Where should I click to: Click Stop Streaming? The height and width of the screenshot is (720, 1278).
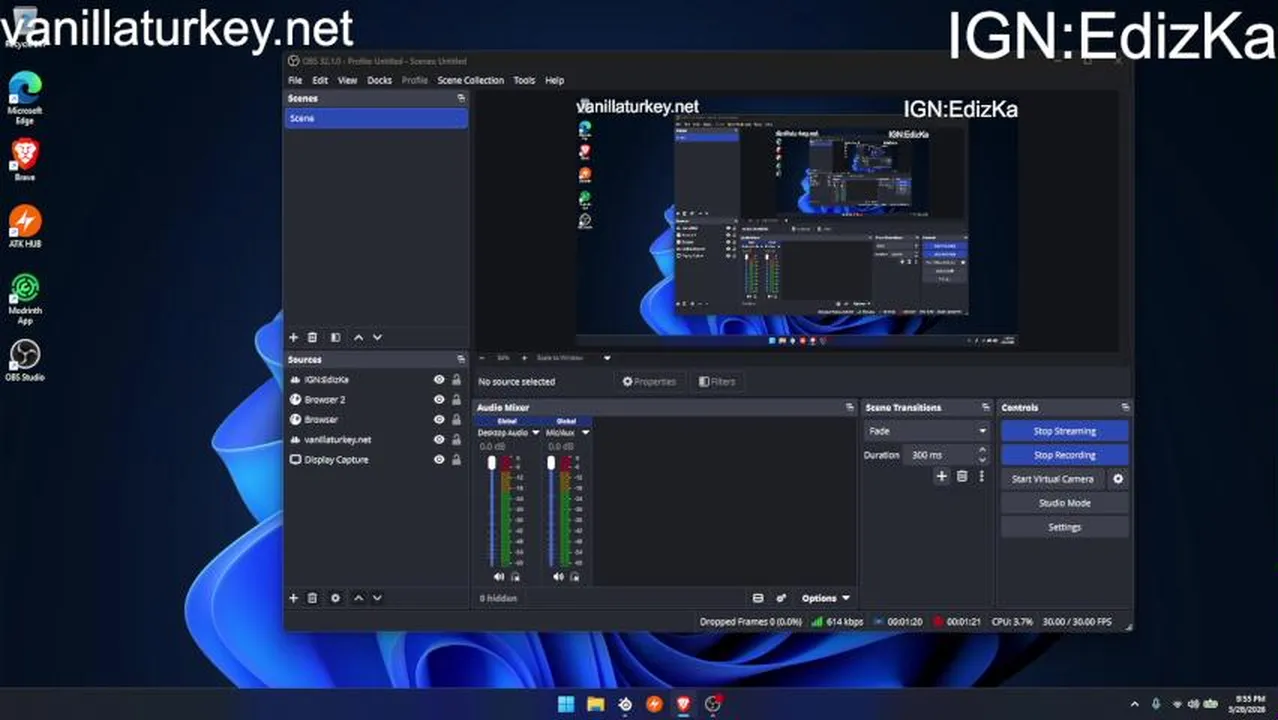1065,431
